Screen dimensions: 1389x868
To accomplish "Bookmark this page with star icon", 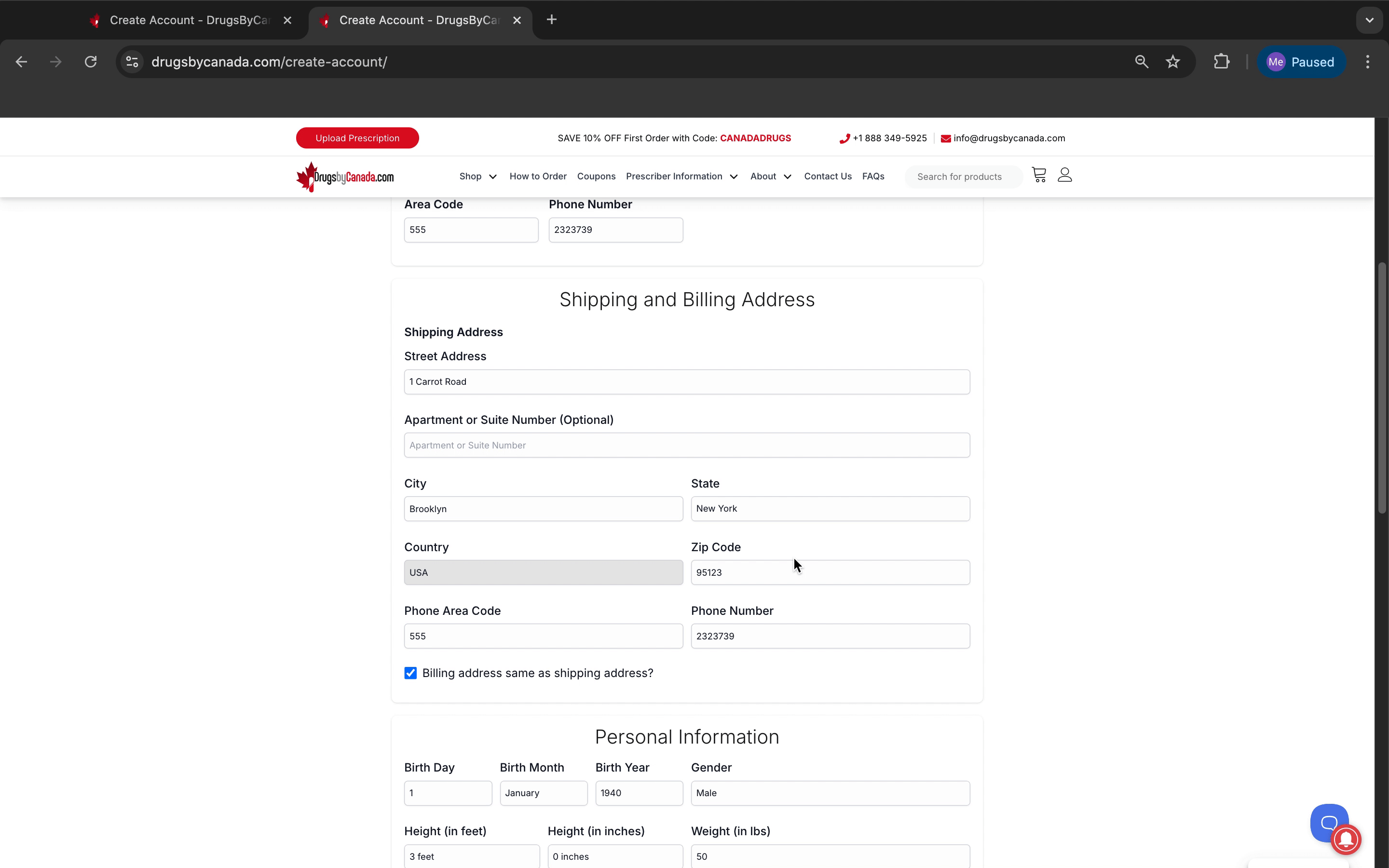I will click(1172, 62).
